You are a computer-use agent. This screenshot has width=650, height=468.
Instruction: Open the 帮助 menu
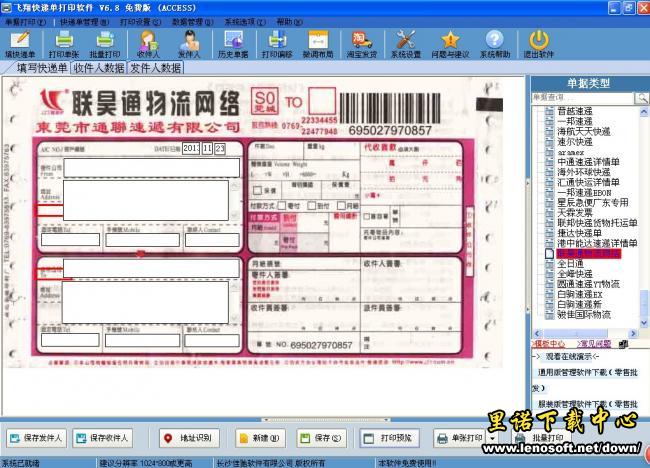click(x=289, y=22)
